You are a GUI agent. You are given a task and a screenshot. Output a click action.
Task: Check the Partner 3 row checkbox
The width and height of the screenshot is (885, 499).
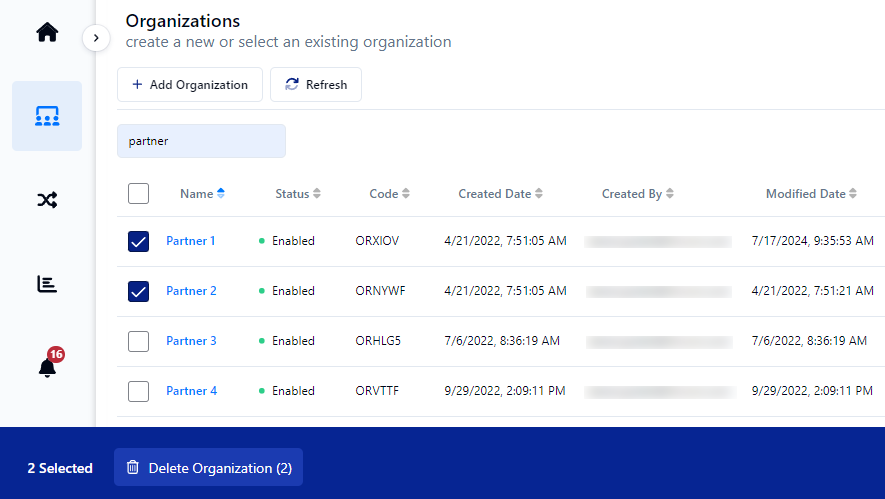[139, 341]
